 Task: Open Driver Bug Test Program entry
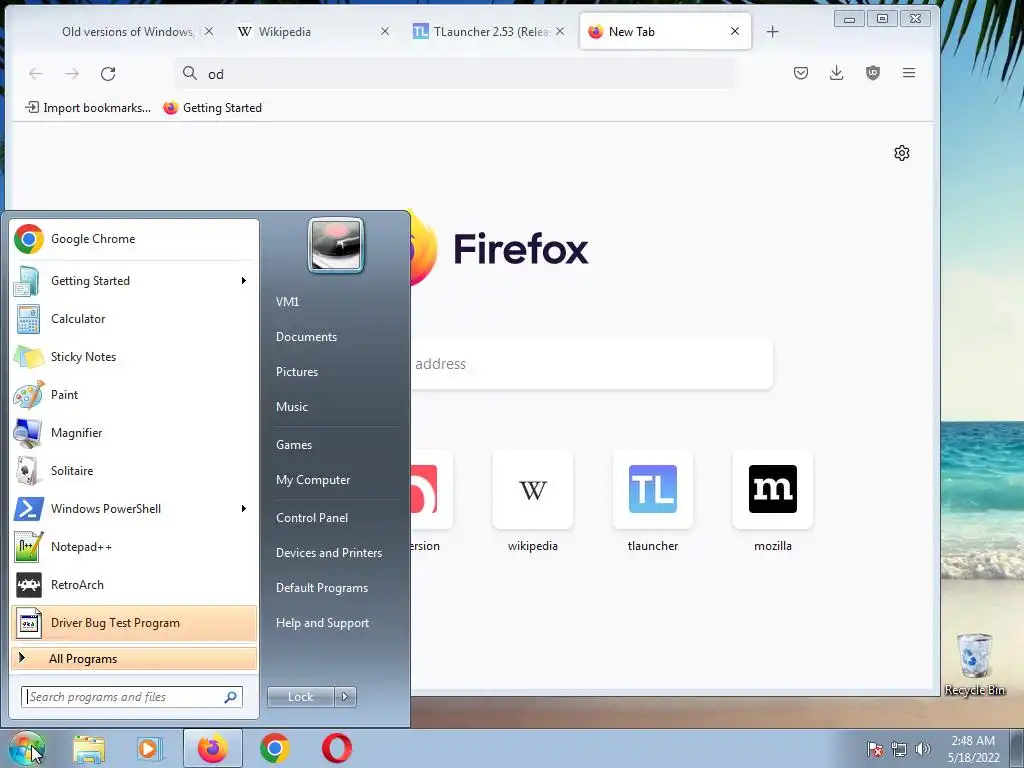click(x=134, y=623)
